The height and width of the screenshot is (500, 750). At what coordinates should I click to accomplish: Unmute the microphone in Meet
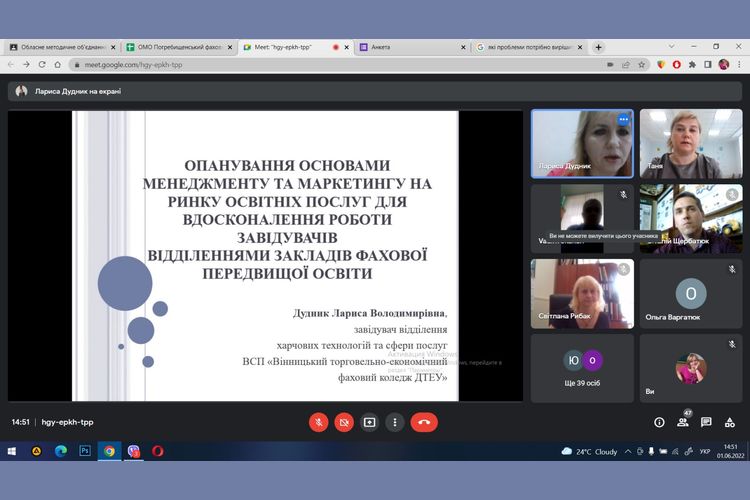(319, 422)
